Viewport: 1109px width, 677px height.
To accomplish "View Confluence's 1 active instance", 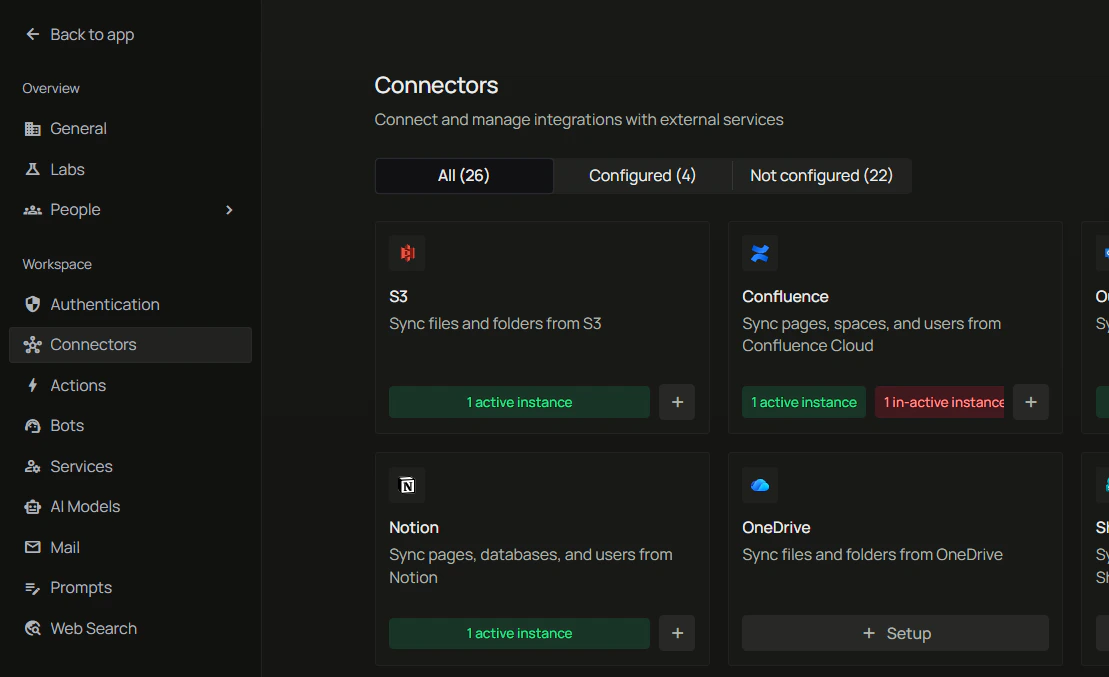I will [803, 402].
